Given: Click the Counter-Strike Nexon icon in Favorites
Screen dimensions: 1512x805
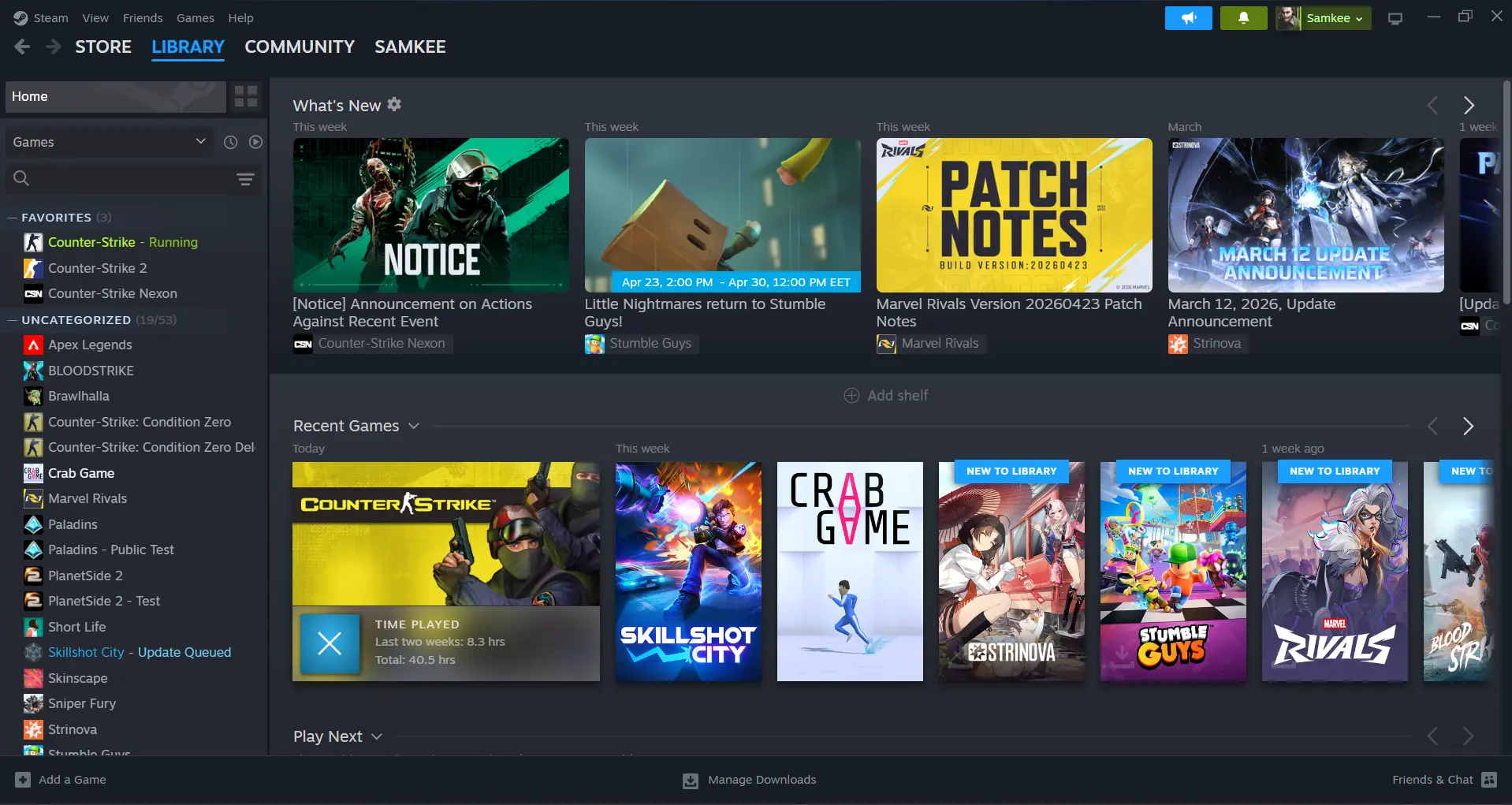Looking at the screenshot, I should (33, 294).
